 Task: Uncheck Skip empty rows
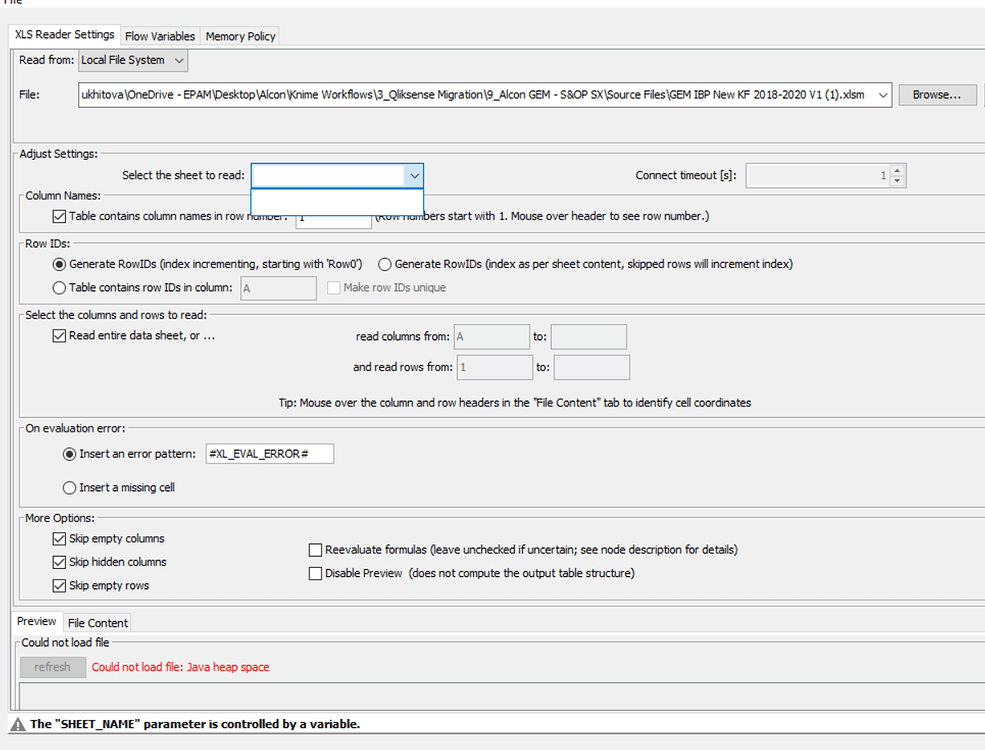pyautogui.click(x=59, y=584)
